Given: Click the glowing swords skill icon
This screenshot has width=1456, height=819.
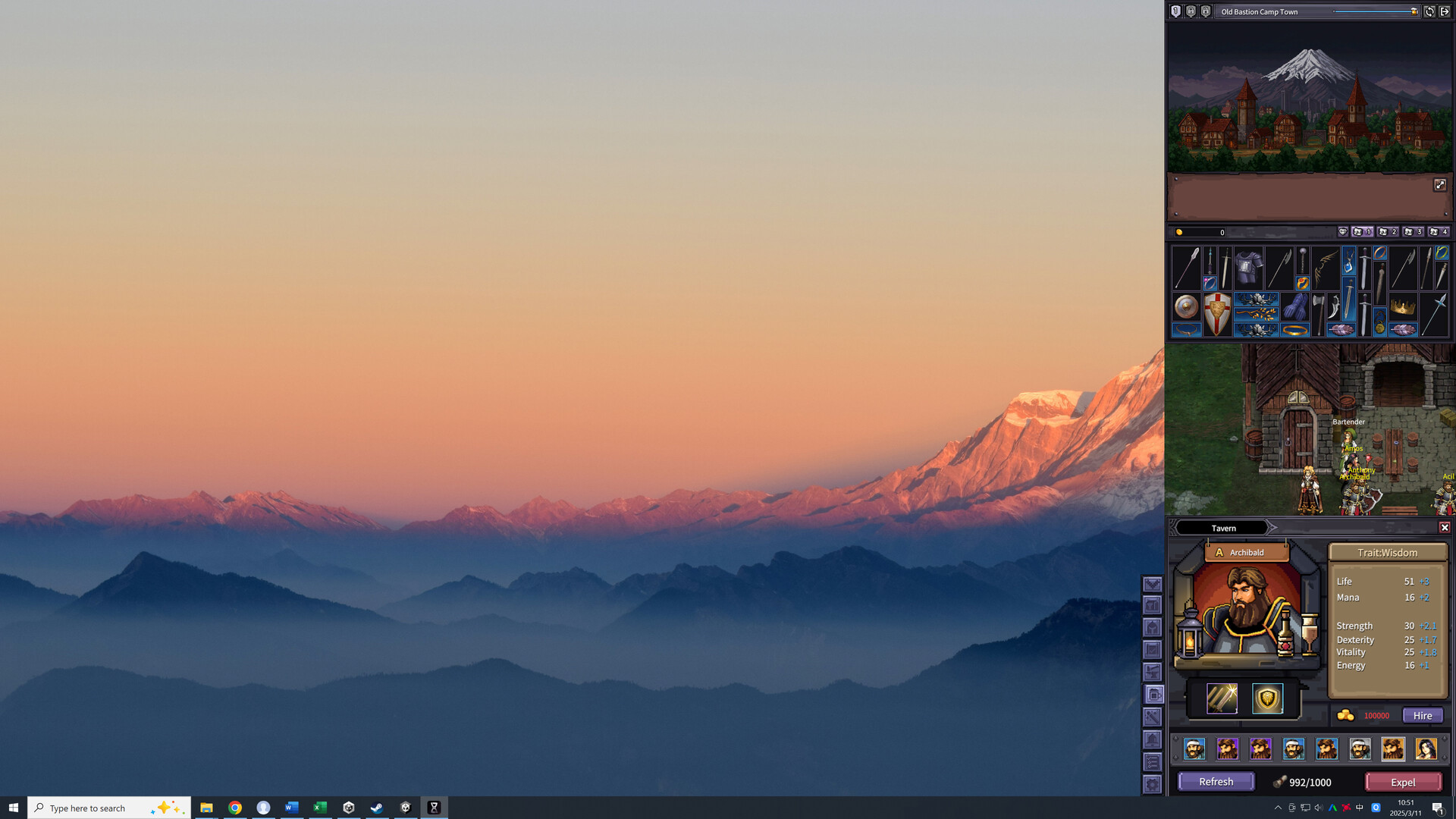Looking at the screenshot, I should click(x=1222, y=698).
